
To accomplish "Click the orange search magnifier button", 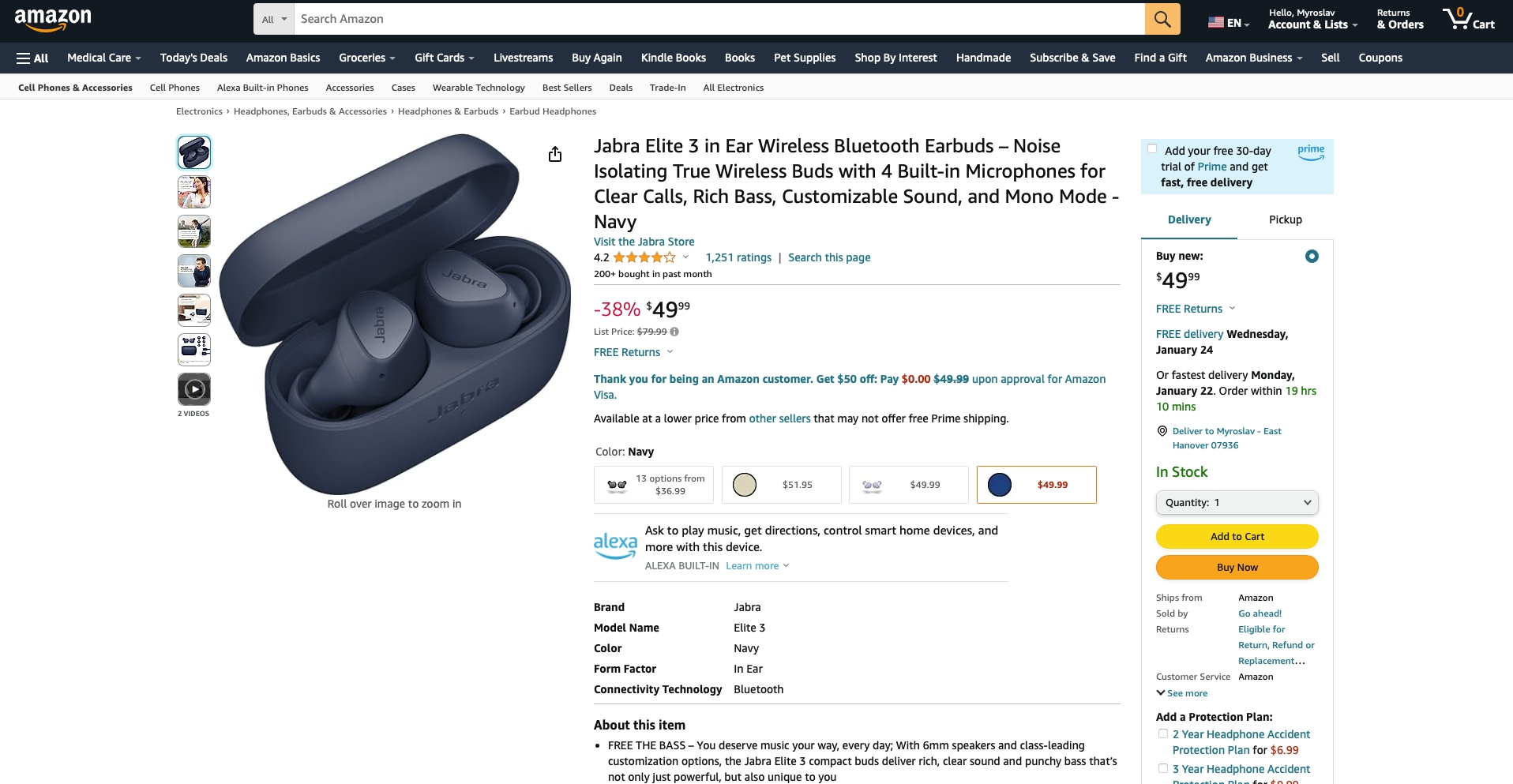I will tap(1162, 19).
